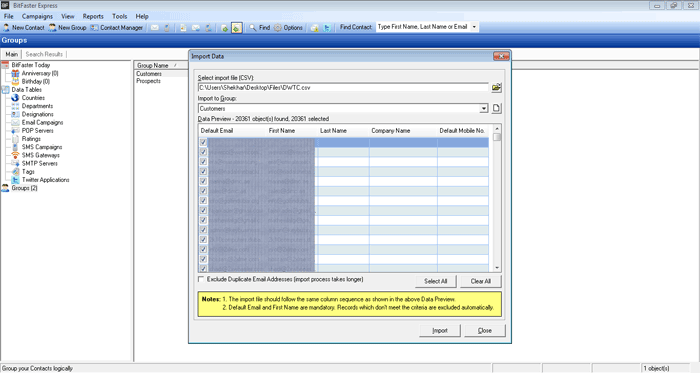This screenshot has width=700, height=373.
Task: Click the browse file folder icon
Action: 496,87
